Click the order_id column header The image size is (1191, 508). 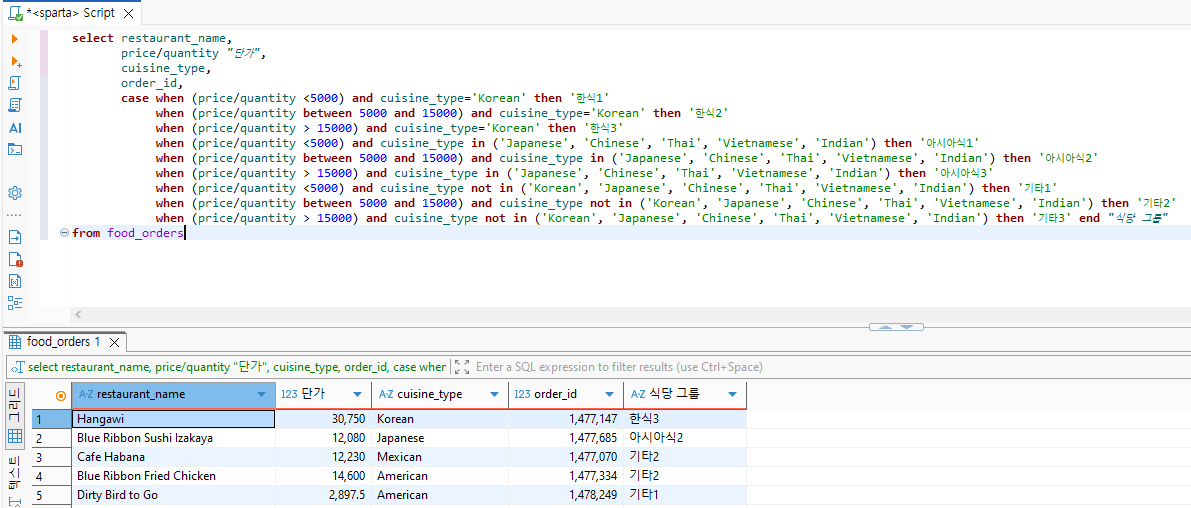[566, 395]
